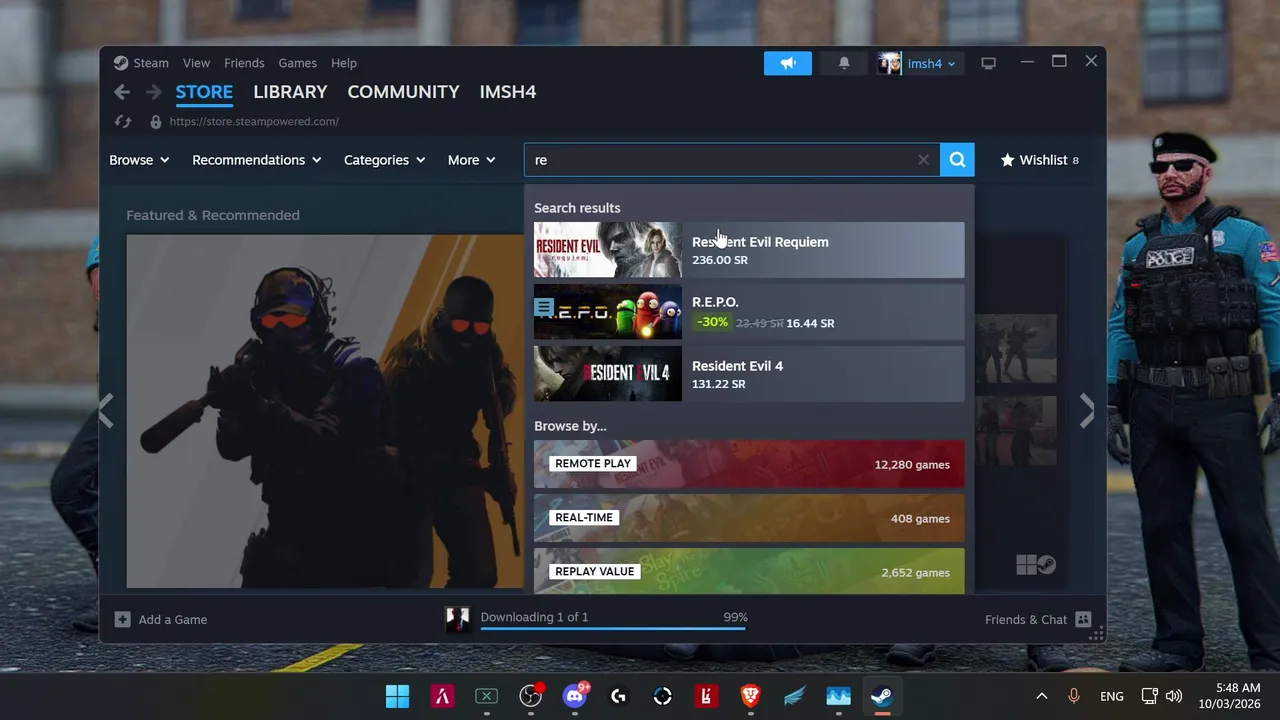This screenshot has width=1280, height=720.
Task: Open Brave browser from the taskbar
Action: click(x=750, y=696)
